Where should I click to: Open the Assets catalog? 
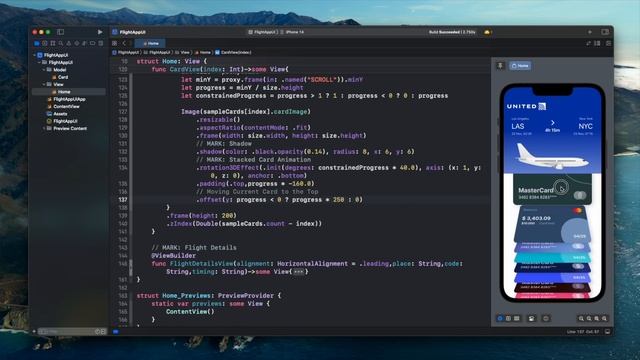(57, 114)
